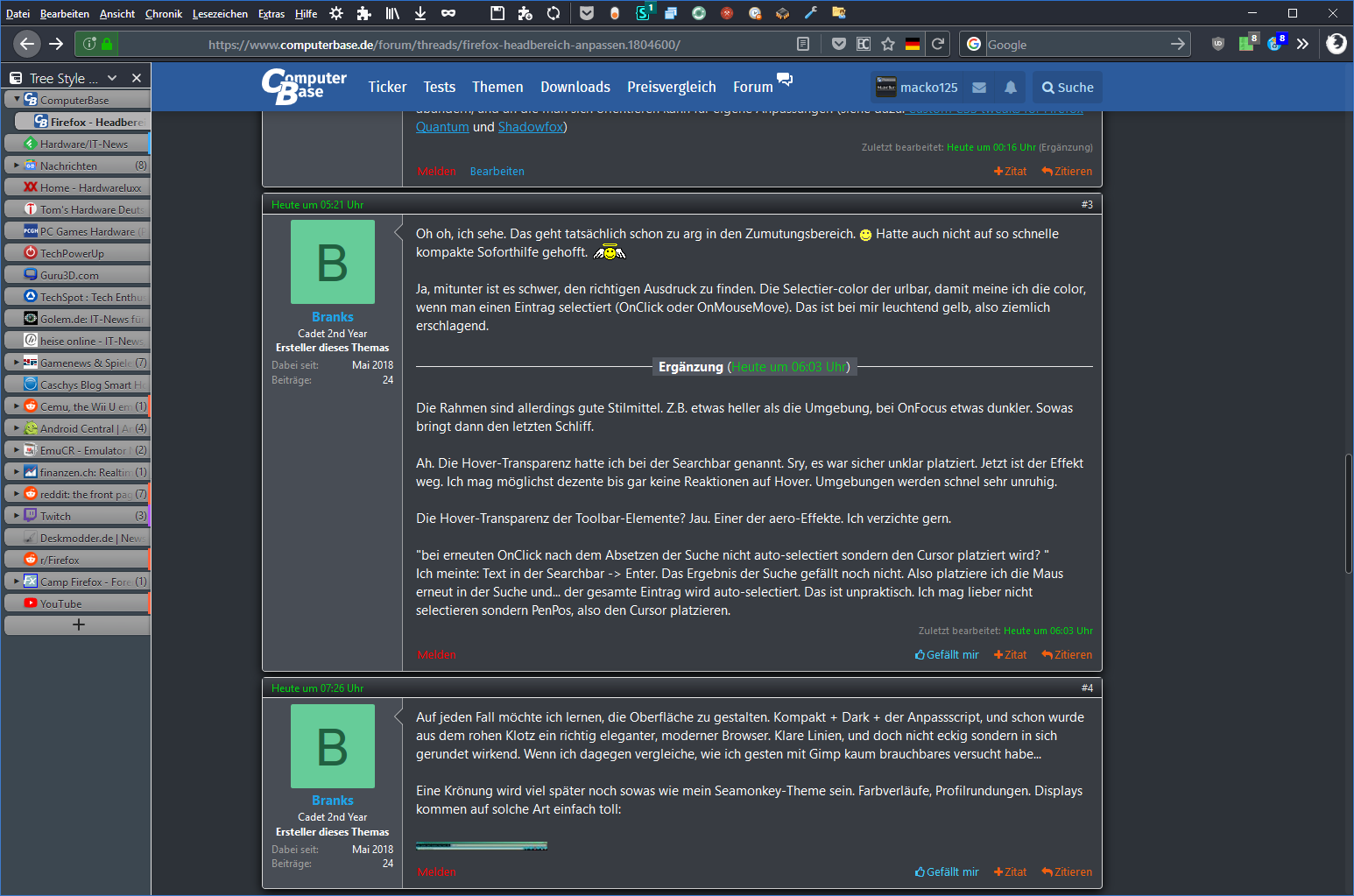1354x896 pixels.
Task: Click the floppy disk save icon
Action: (x=497, y=13)
